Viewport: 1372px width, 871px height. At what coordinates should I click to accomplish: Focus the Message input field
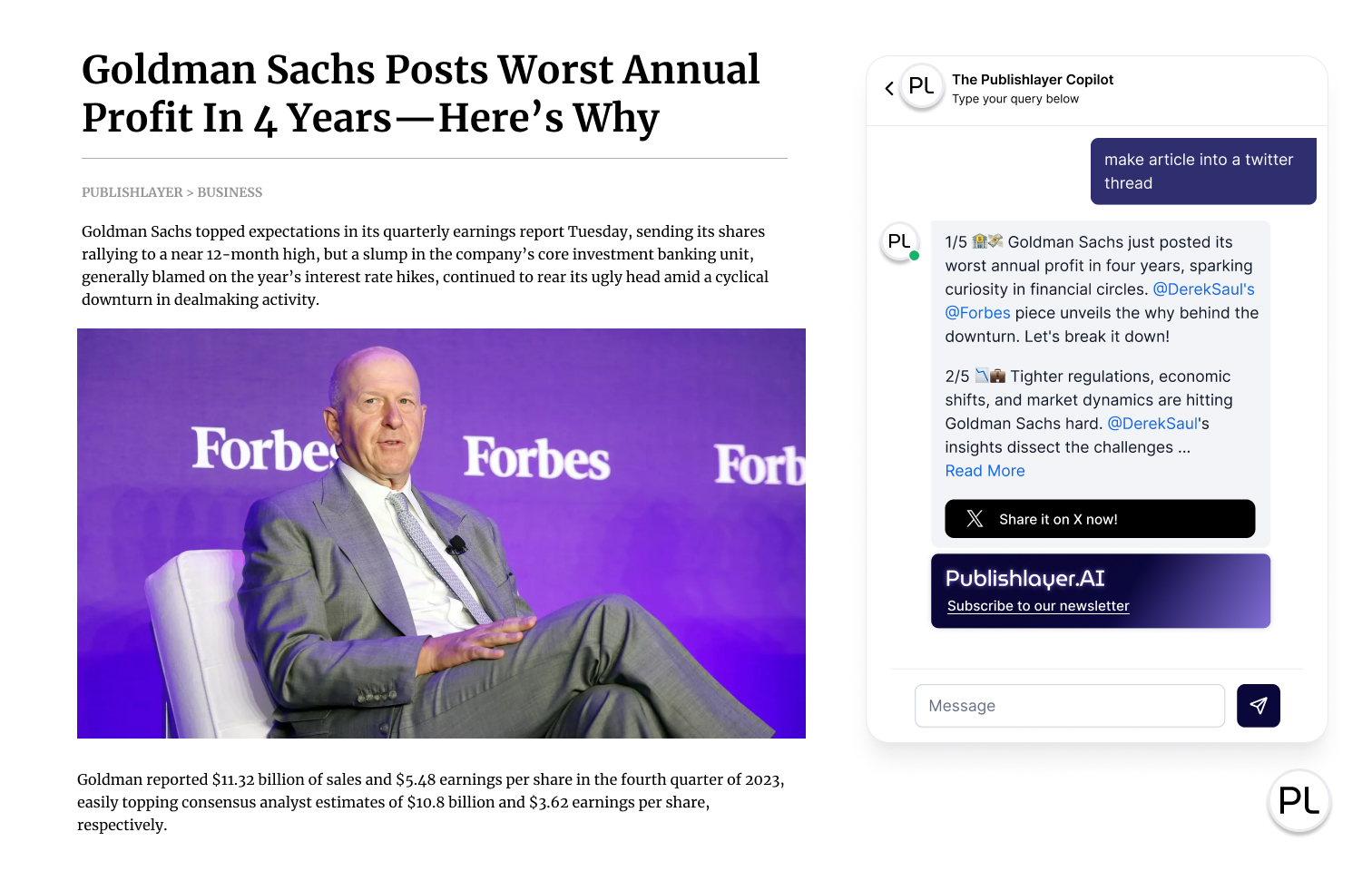tap(1070, 706)
